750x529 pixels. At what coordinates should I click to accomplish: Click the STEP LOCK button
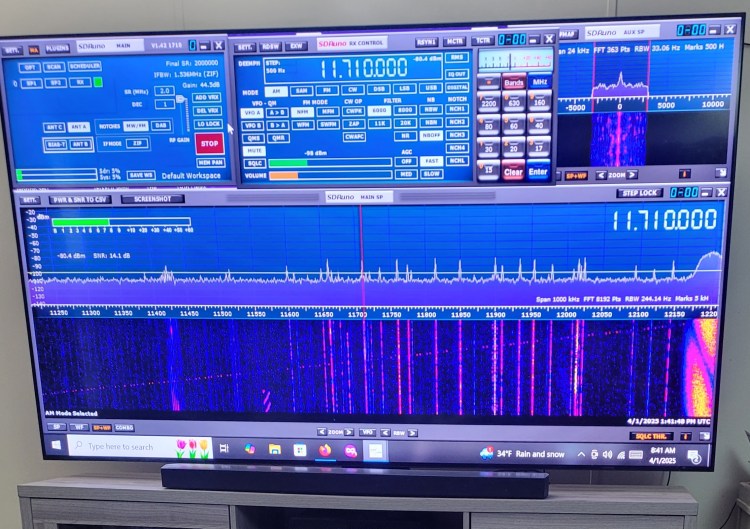click(640, 192)
